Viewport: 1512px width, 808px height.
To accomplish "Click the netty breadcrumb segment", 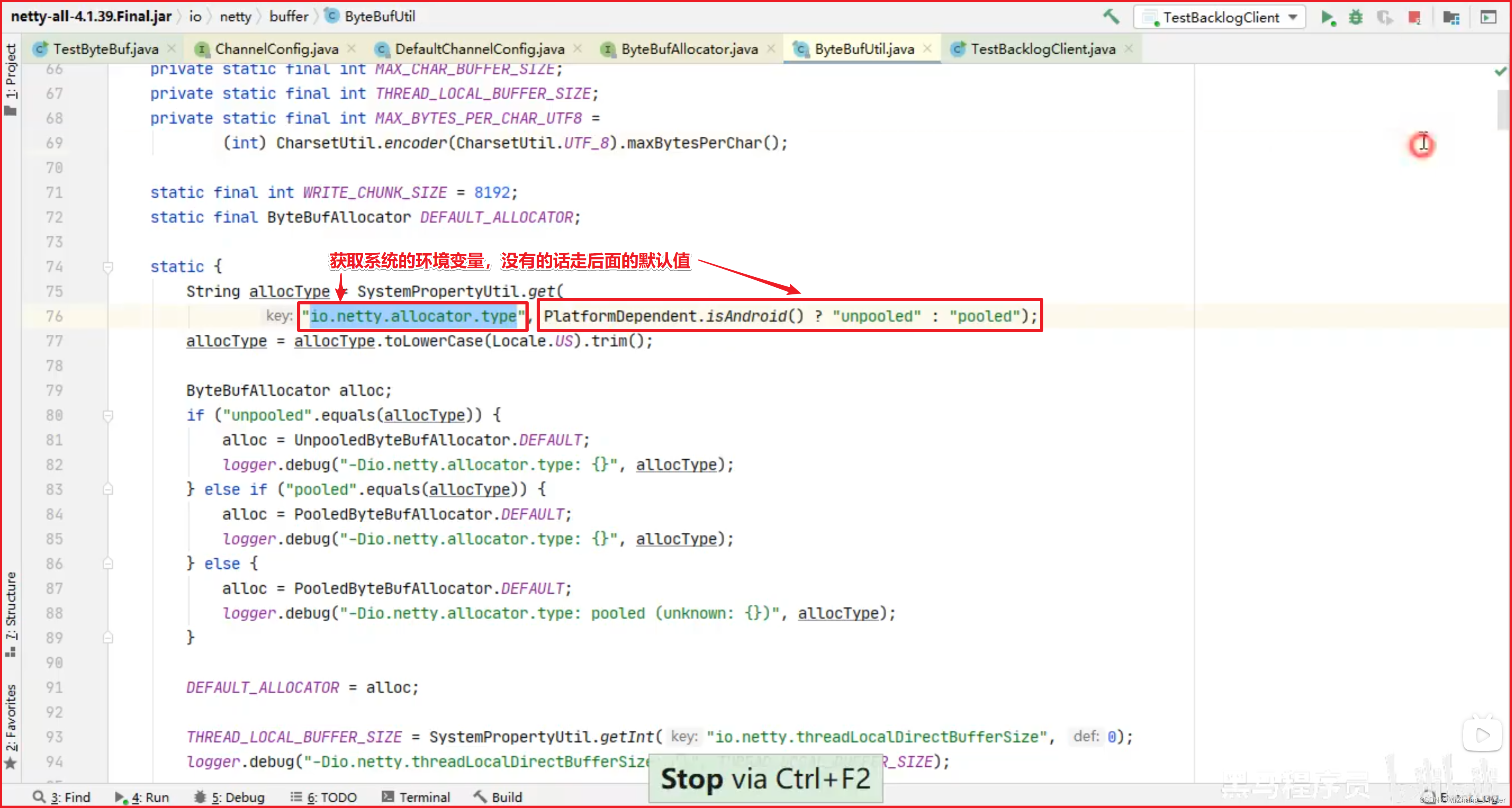I will (236, 16).
